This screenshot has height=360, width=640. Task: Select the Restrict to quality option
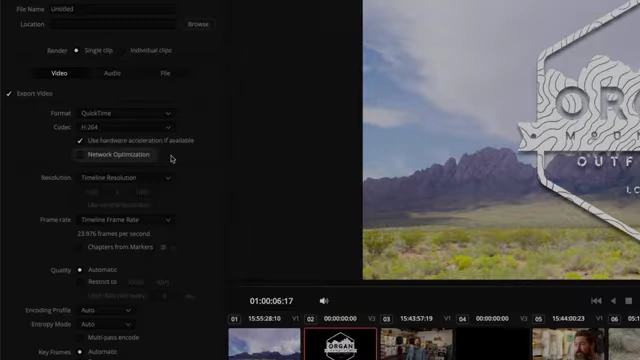click(x=80, y=282)
